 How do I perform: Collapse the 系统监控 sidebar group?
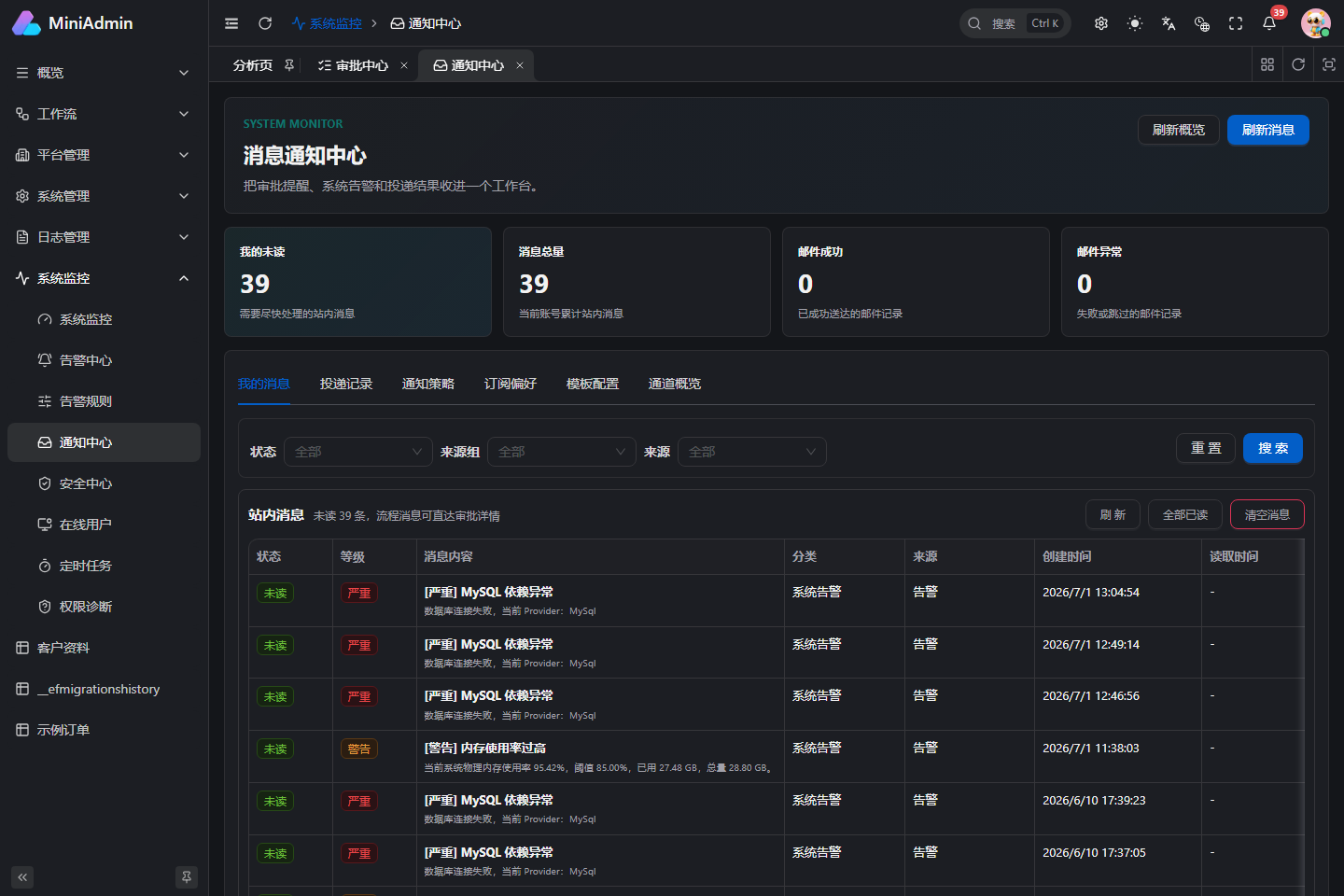(104, 278)
